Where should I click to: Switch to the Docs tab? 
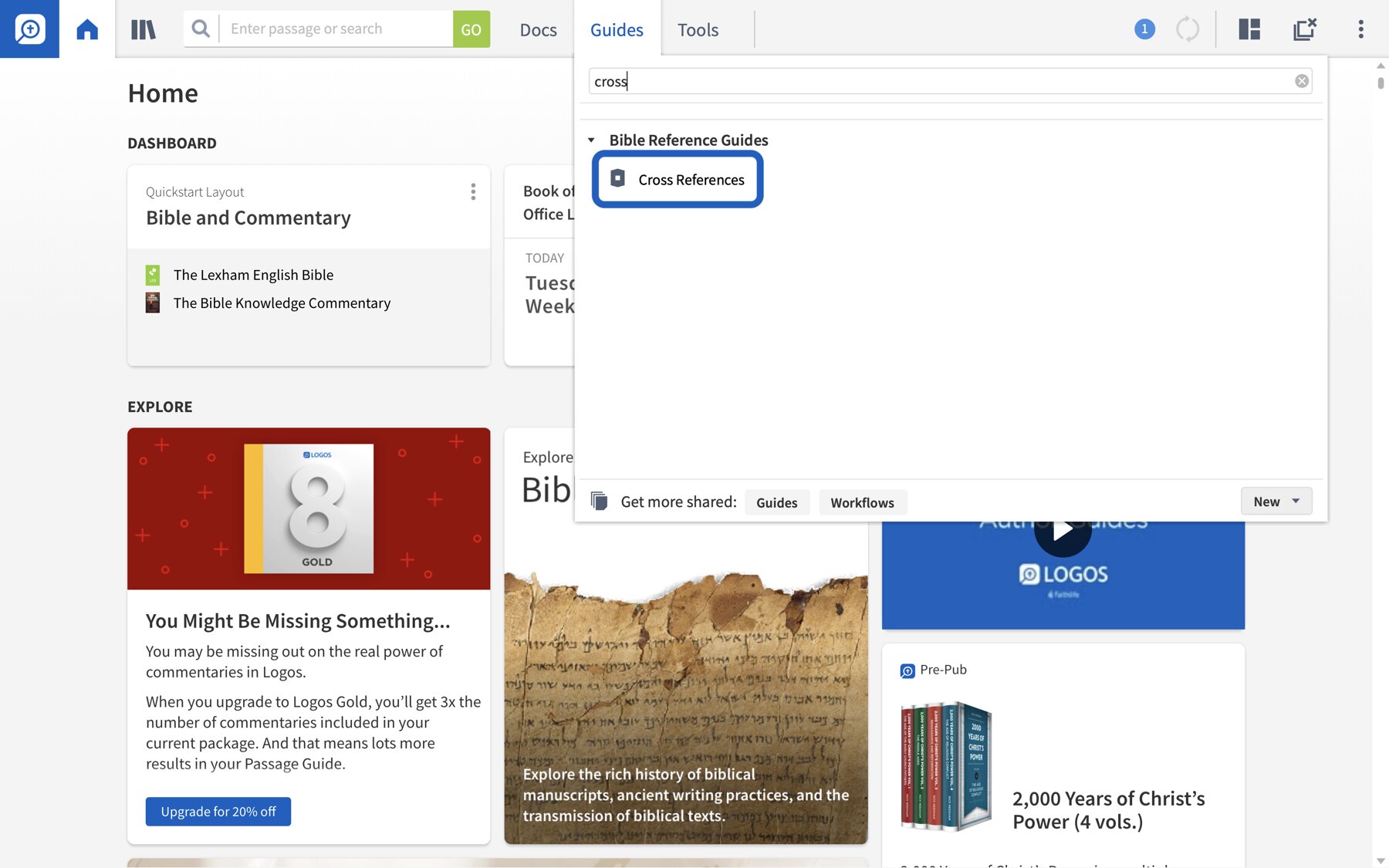click(x=538, y=29)
